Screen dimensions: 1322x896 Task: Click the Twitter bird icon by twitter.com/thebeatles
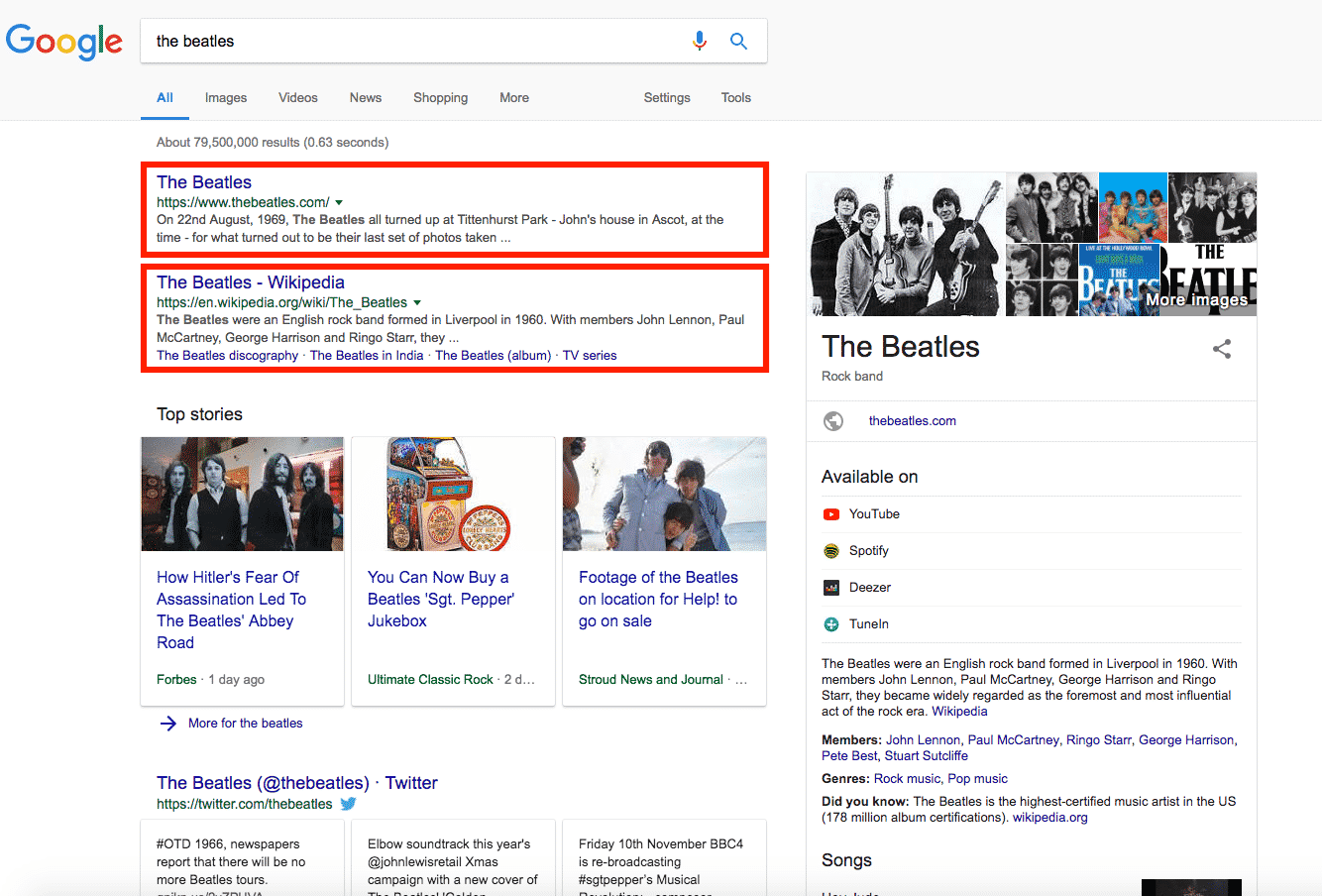point(349,804)
